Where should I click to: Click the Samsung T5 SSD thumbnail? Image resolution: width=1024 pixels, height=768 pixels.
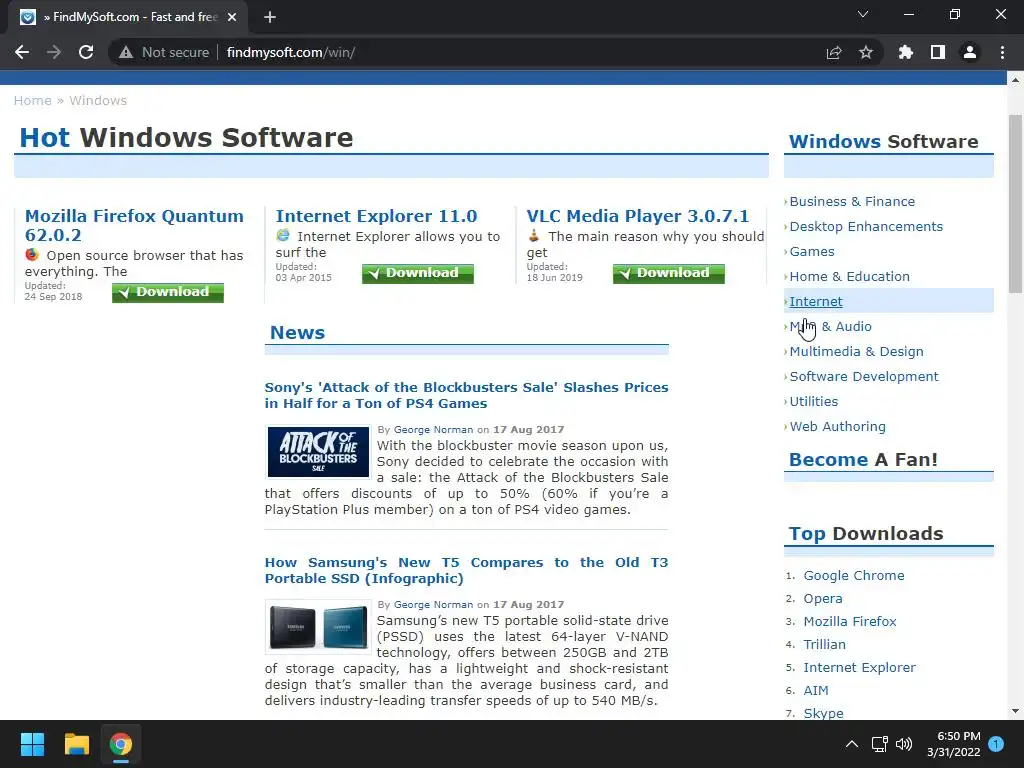[x=318, y=627]
